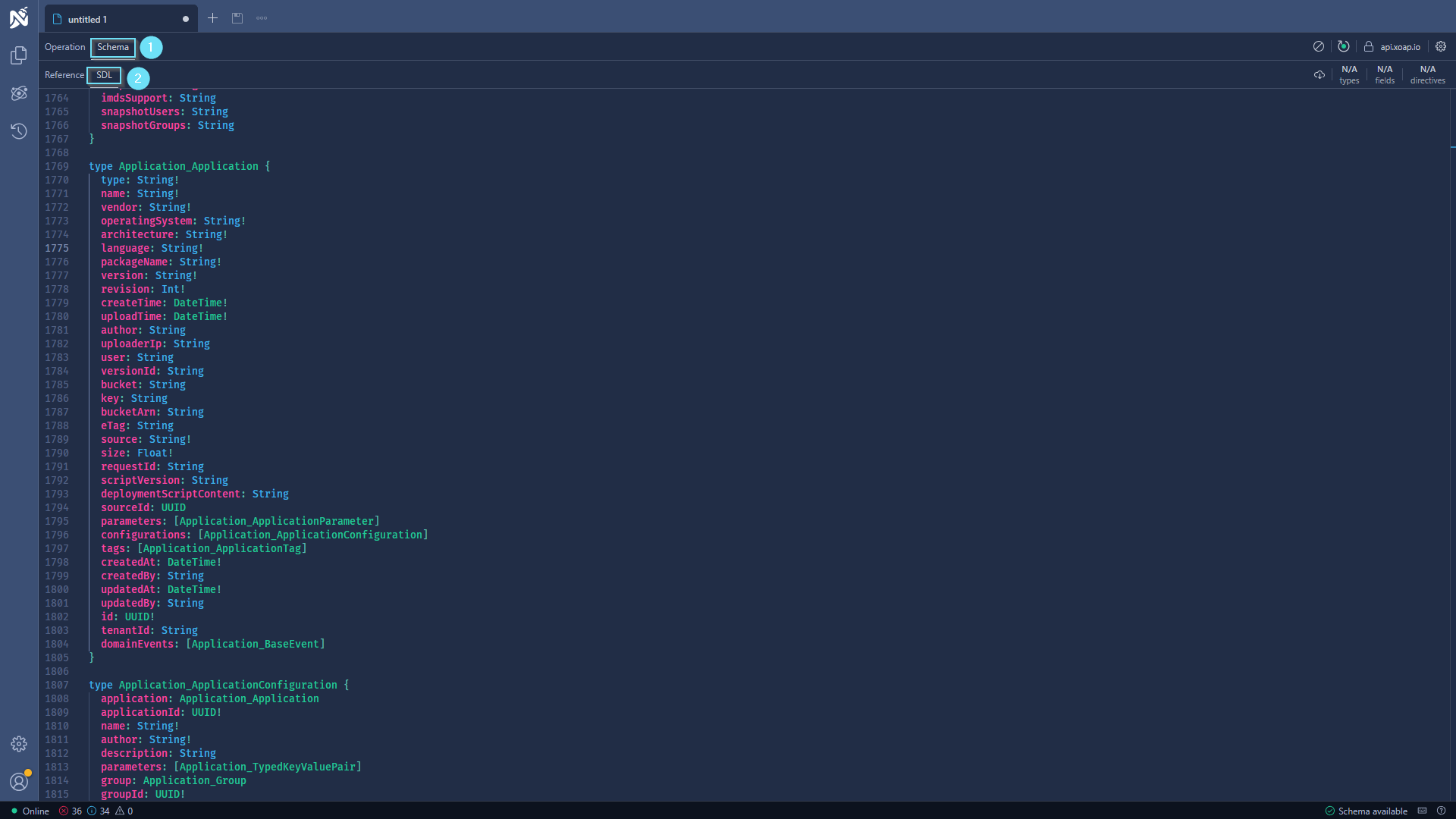Switch to the Reference view toggle
This screenshot has height=819, width=1456.
tap(64, 75)
